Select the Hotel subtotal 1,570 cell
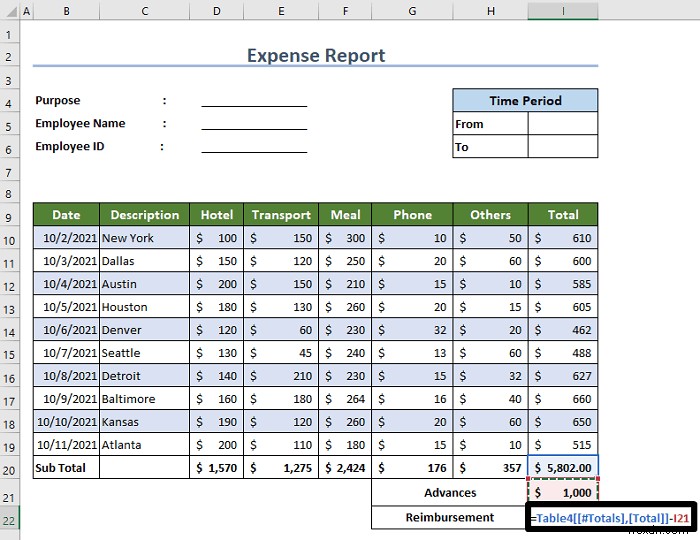The height and width of the screenshot is (540, 700). tap(217, 468)
